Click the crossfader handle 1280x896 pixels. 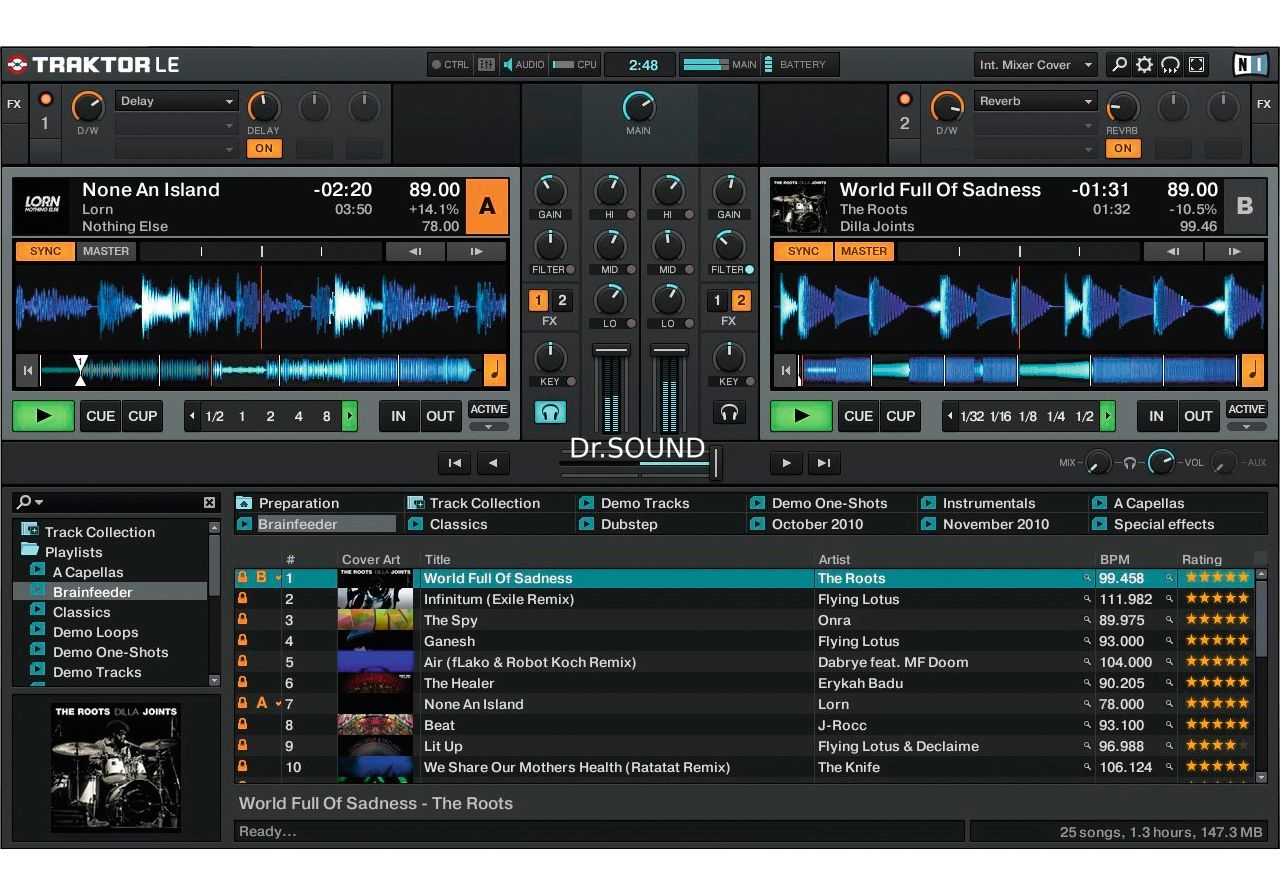point(715,463)
